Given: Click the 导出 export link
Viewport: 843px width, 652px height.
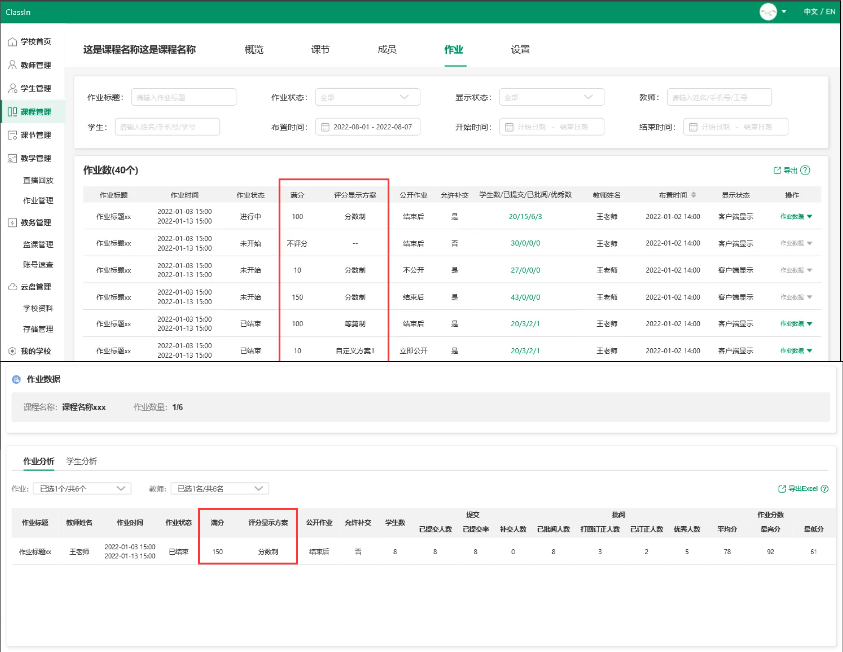Looking at the screenshot, I should (790, 170).
